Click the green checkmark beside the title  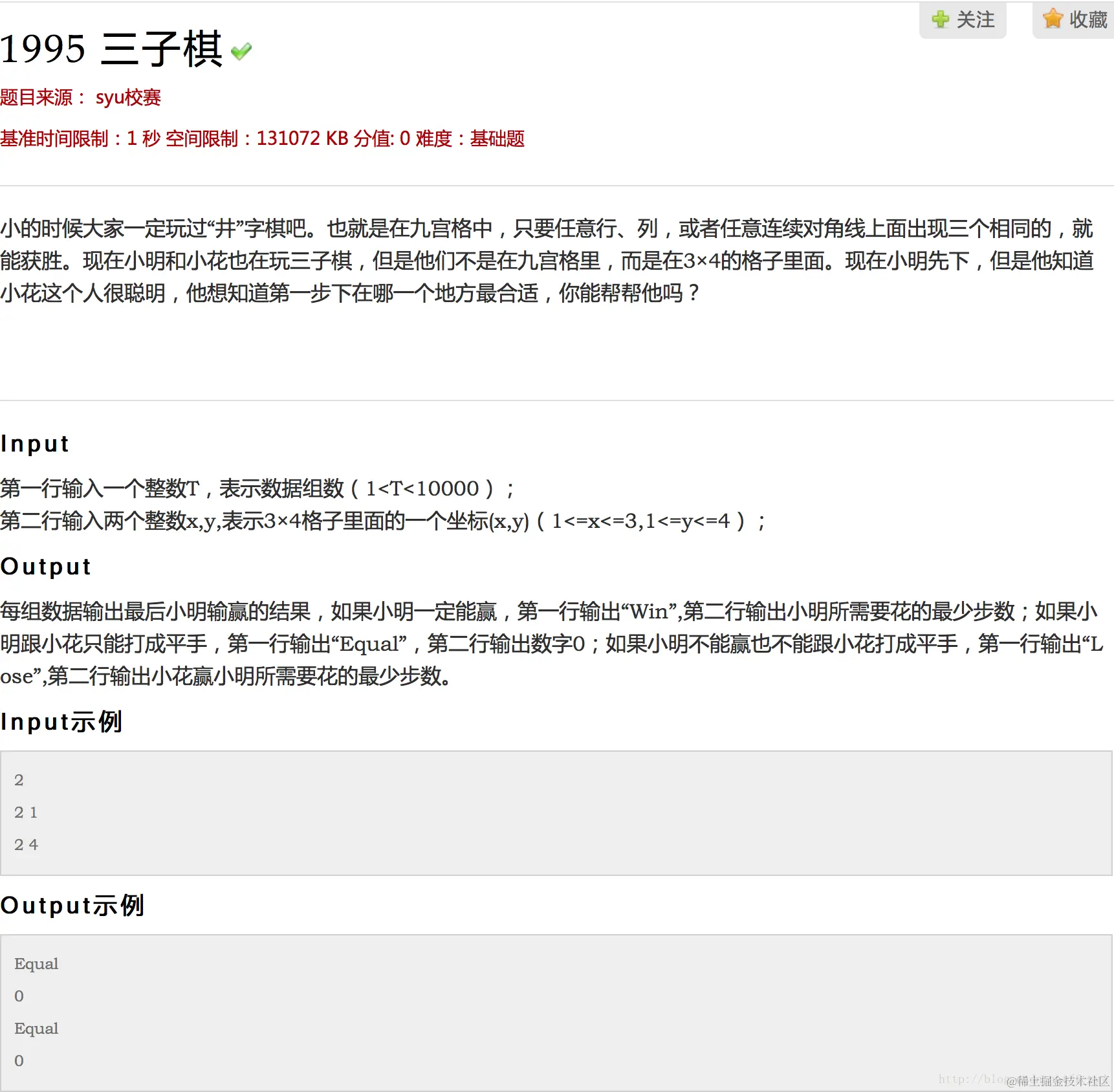(x=241, y=51)
